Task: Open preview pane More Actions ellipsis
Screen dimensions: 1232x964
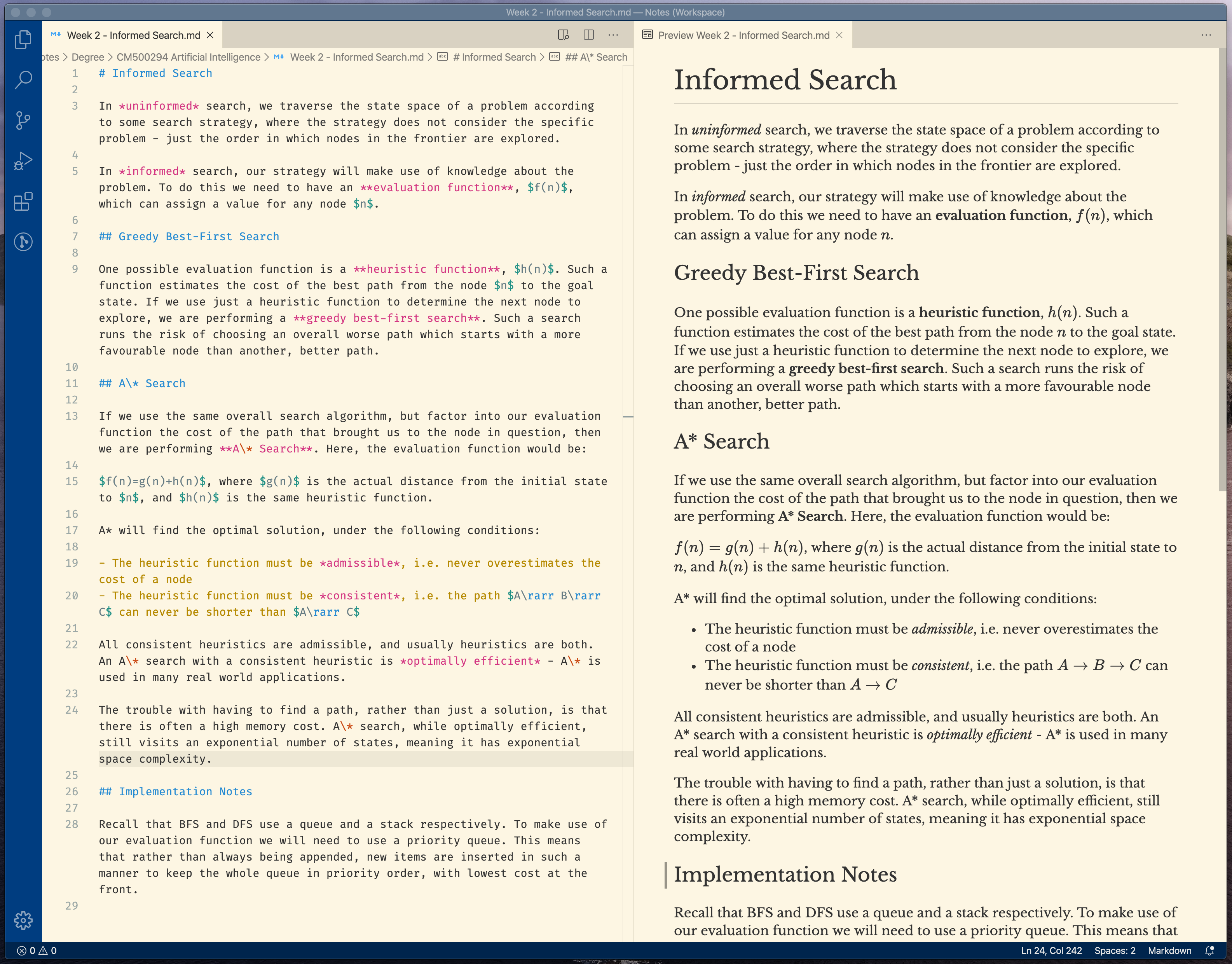Action: click(x=1207, y=35)
